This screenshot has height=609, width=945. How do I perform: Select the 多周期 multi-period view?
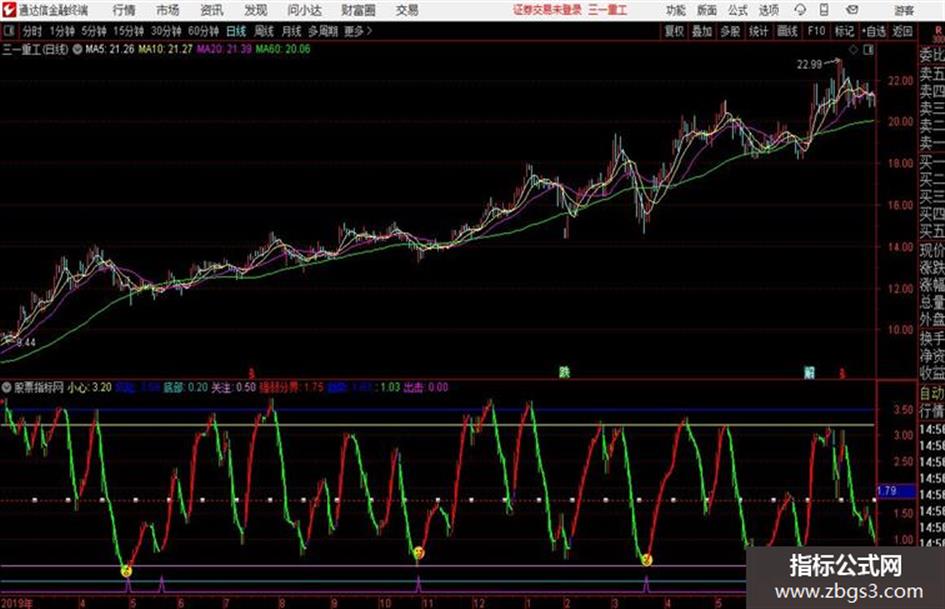click(323, 31)
